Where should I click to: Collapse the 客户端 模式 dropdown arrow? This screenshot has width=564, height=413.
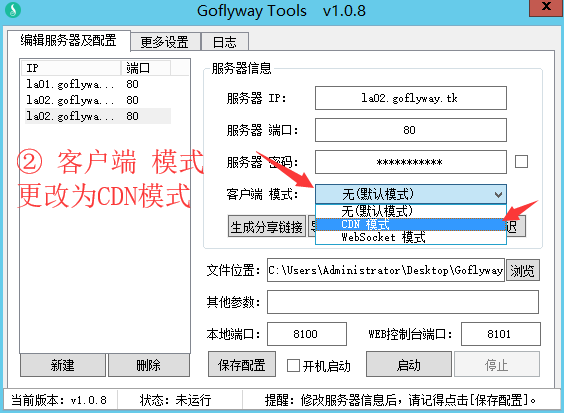click(498, 195)
